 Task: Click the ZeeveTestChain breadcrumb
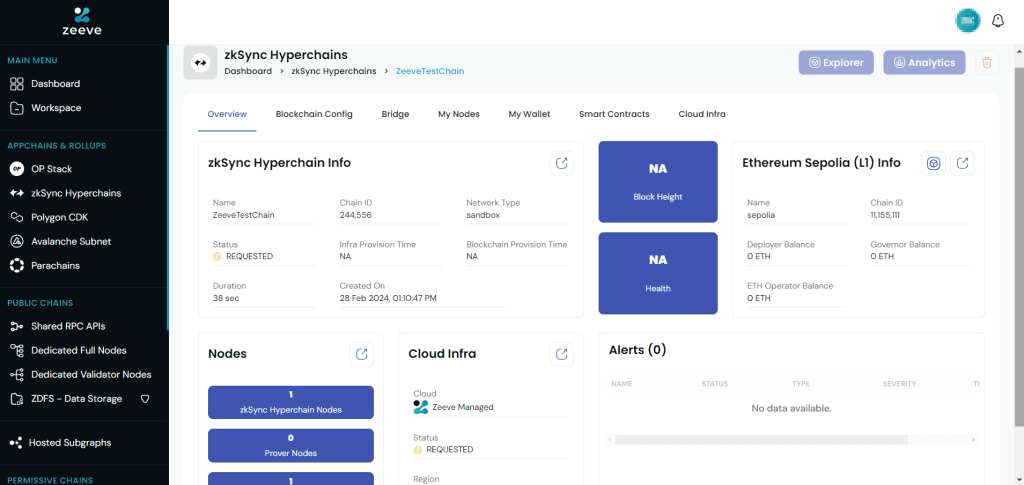point(430,71)
